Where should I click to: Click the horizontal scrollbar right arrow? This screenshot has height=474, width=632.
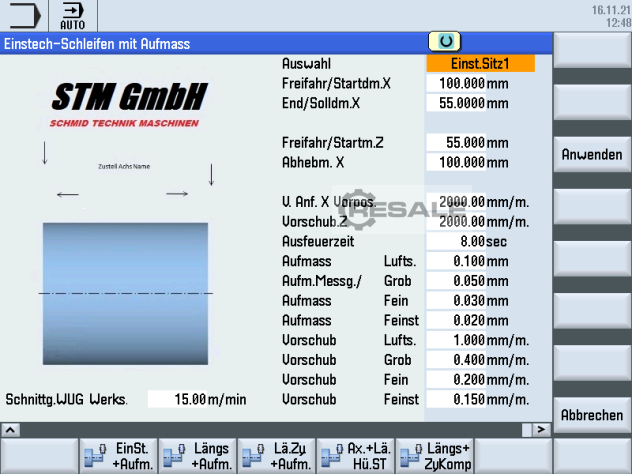pos(542,429)
